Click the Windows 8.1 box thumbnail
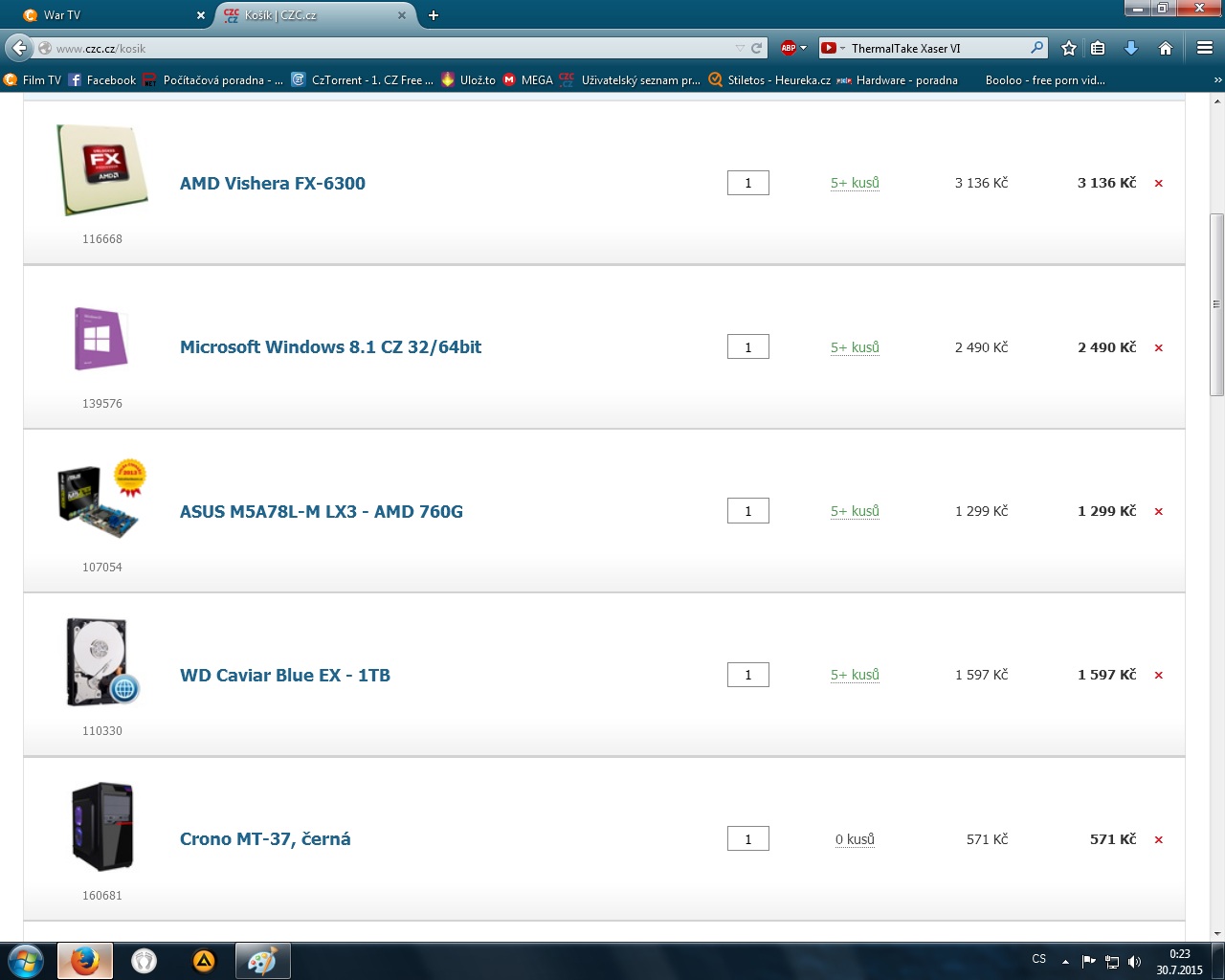This screenshot has width=1225, height=980. 101,339
